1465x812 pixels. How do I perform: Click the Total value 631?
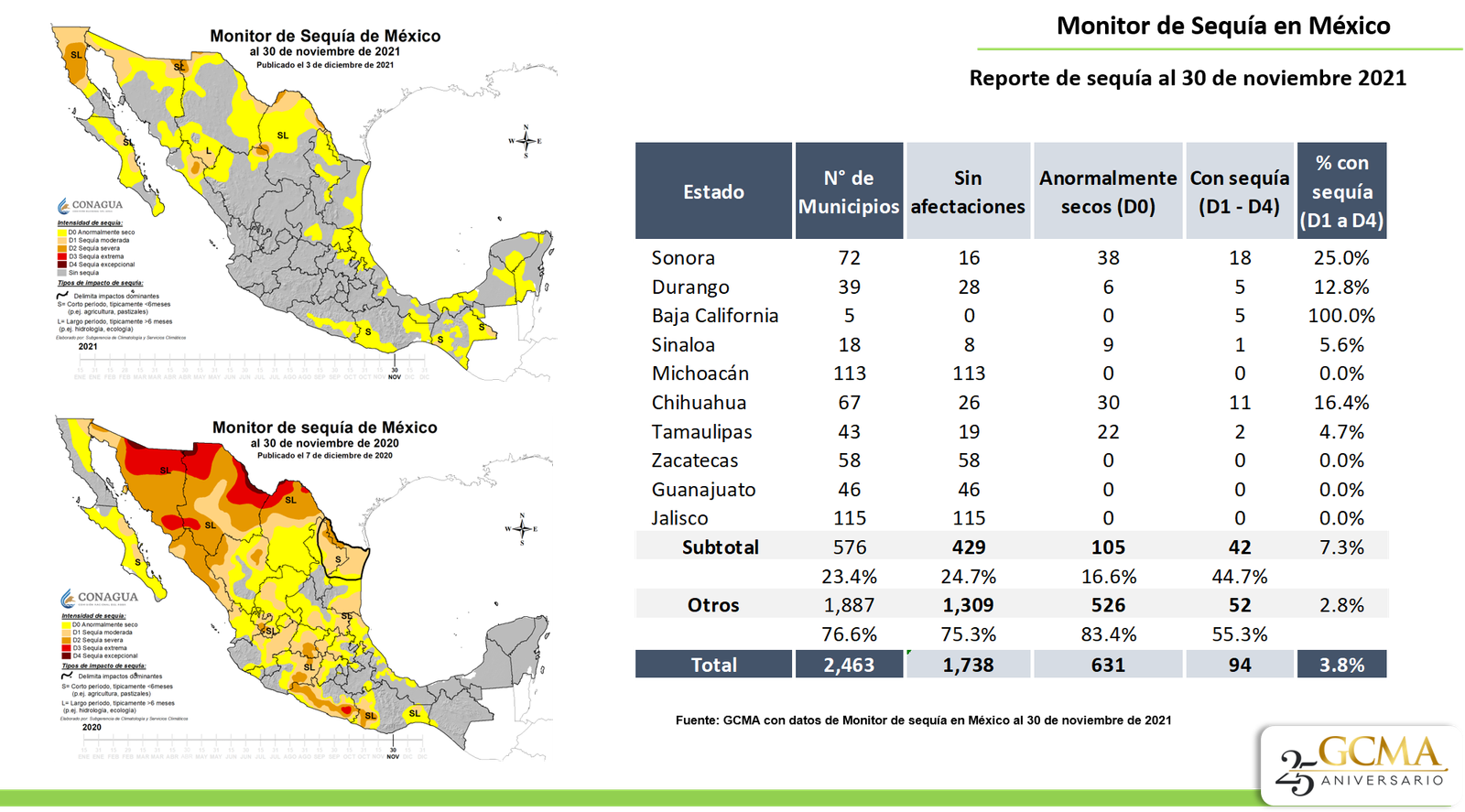pos(1108,665)
